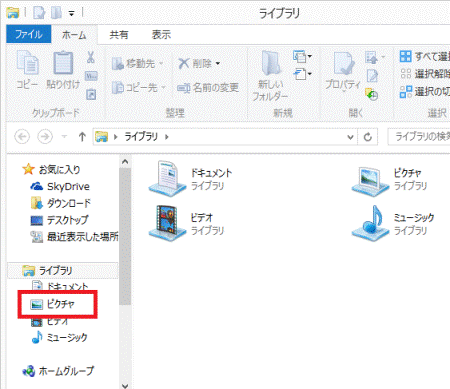This screenshot has width=450, height=389.
Task: Select Libraries (ライブラリ) in navigation pane
Action: (63, 270)
